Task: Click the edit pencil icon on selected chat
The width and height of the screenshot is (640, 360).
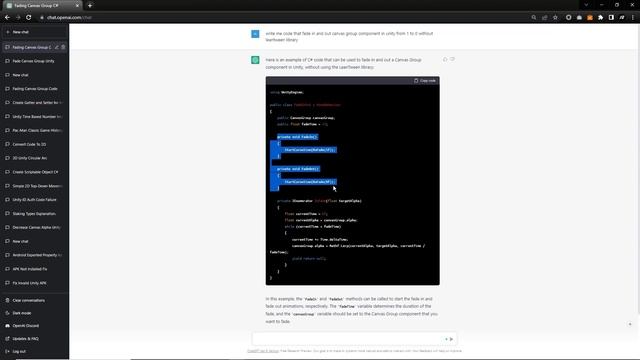Action: [x=57, y=47]
